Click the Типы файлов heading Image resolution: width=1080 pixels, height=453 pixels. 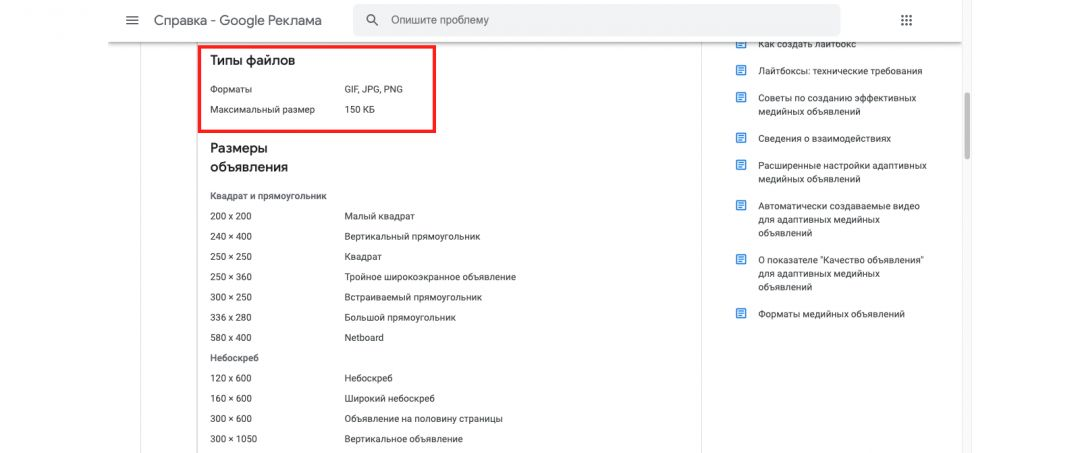pyautogui.click(x=253, y=61)
